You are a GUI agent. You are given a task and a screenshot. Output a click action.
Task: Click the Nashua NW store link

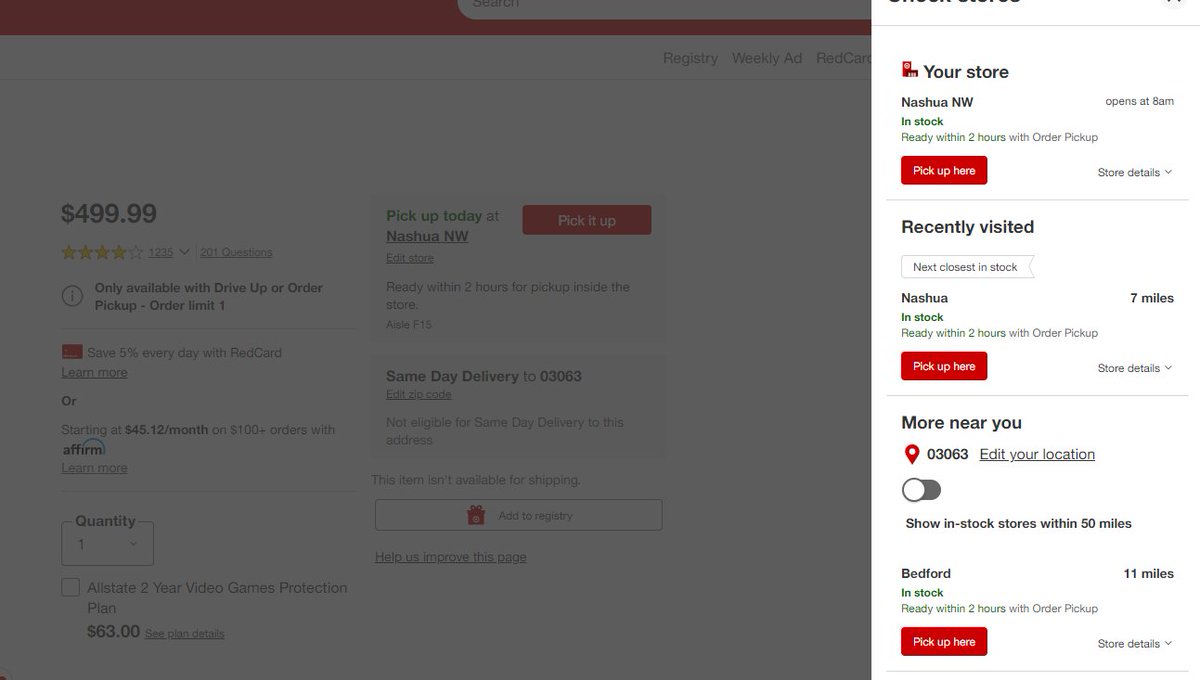427,236
